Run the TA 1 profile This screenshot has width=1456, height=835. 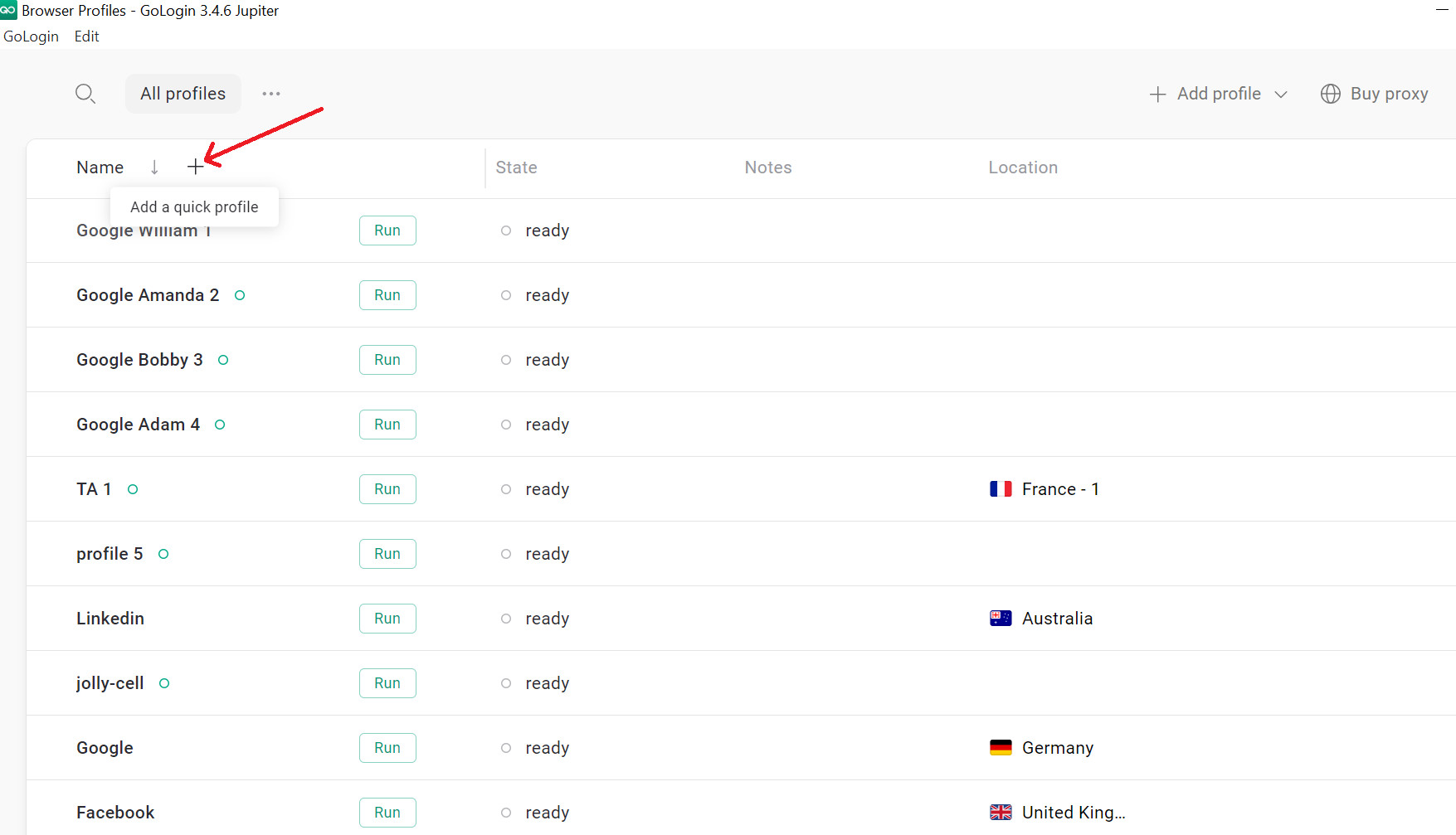tap(387, 489)
